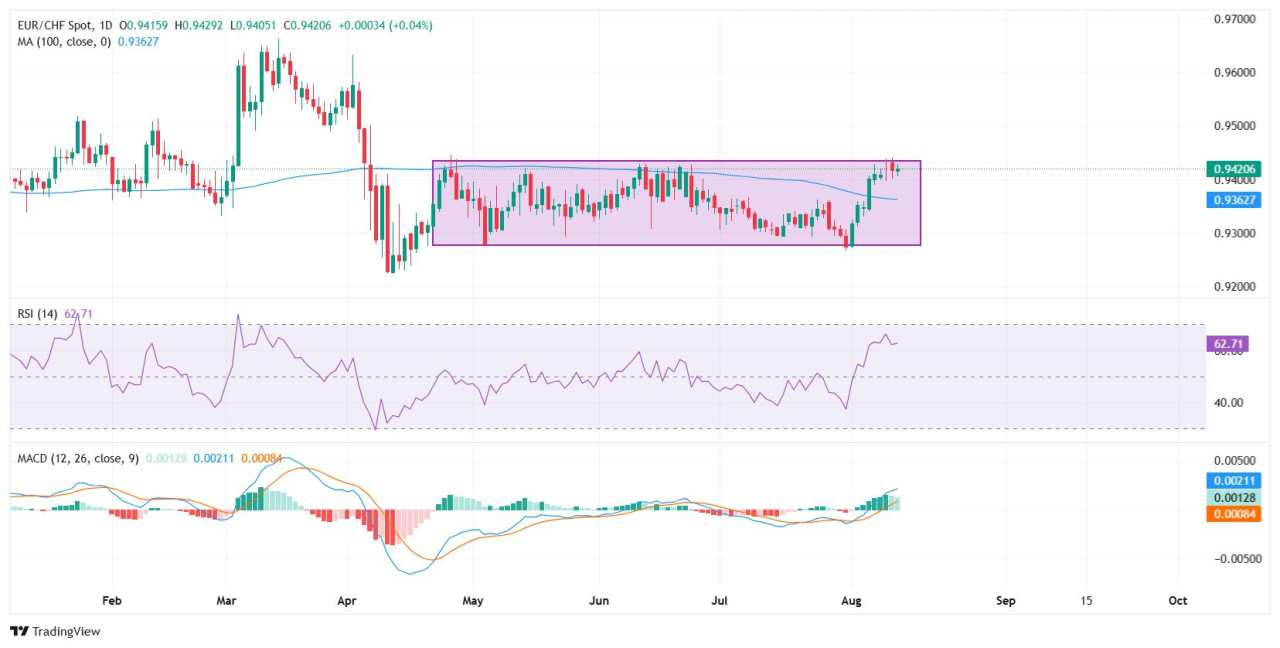Click the May label on time axis

coord(473,600)
